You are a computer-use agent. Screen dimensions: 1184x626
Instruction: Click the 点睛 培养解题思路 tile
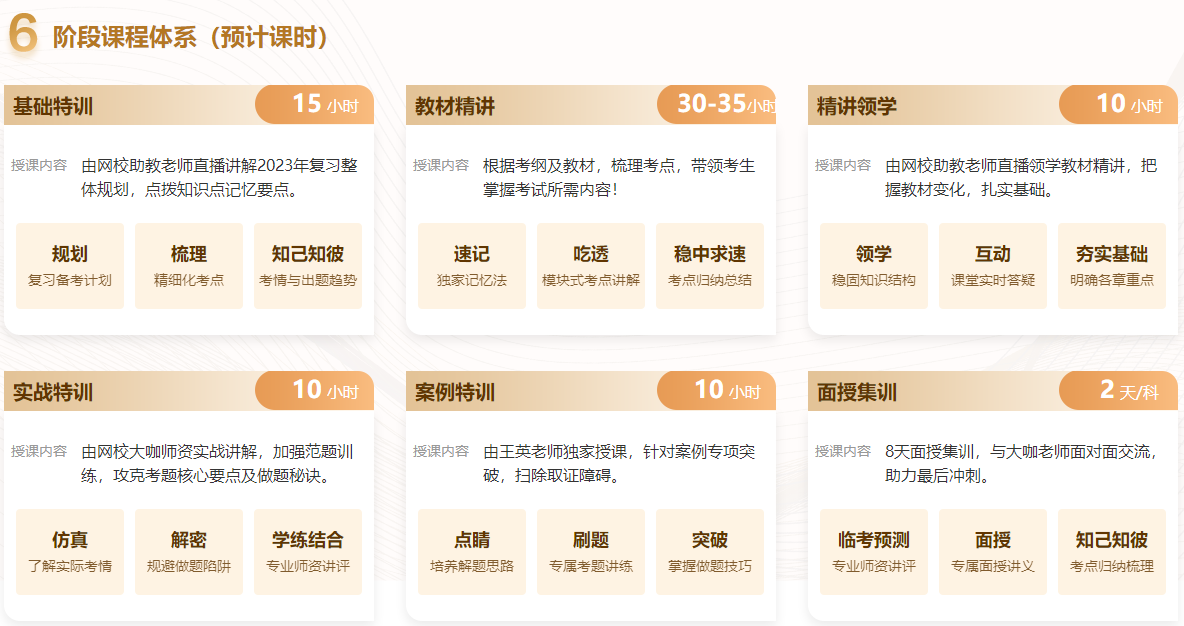click(x=472, y=552)
